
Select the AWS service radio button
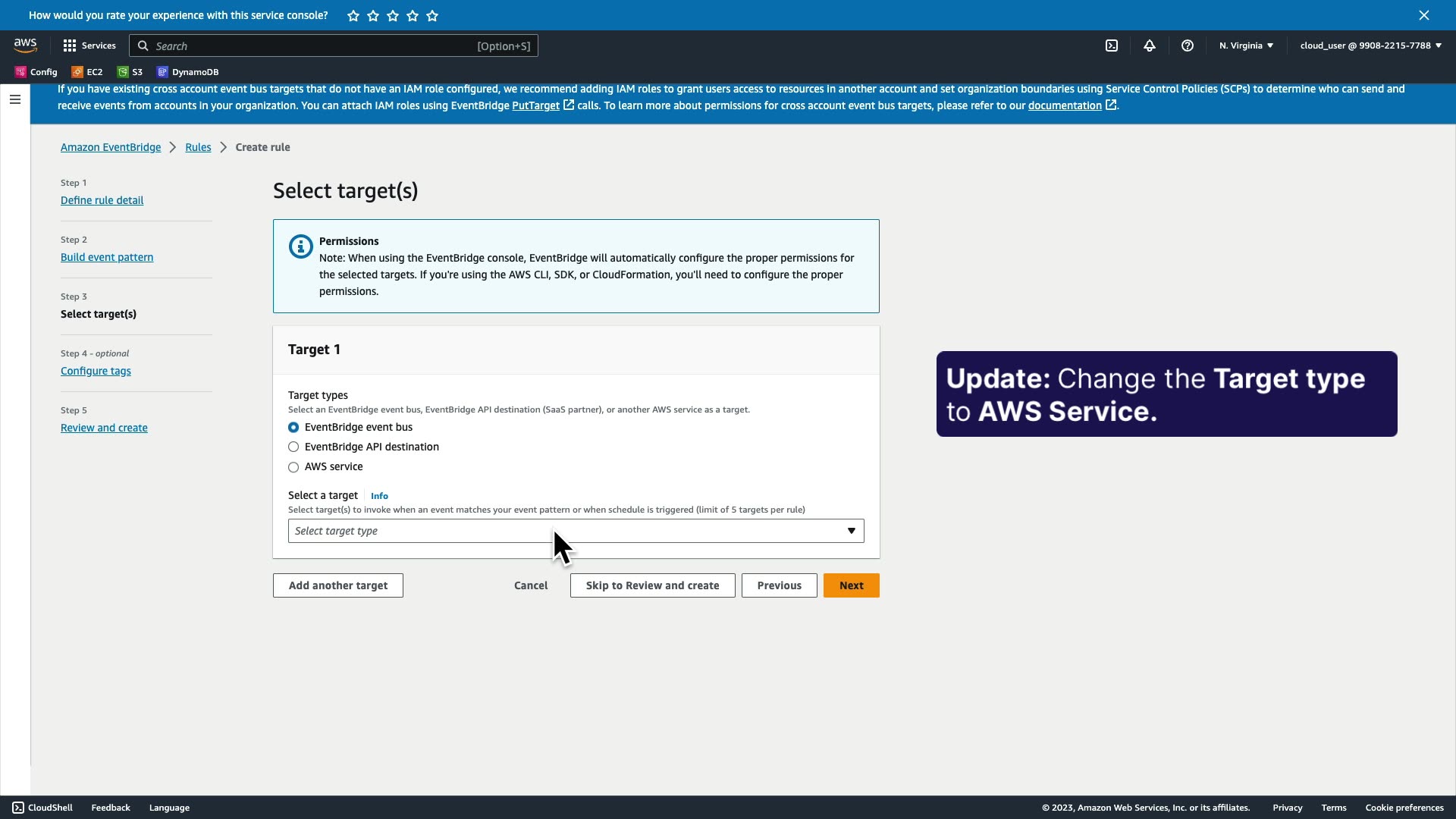pos(293,467)
